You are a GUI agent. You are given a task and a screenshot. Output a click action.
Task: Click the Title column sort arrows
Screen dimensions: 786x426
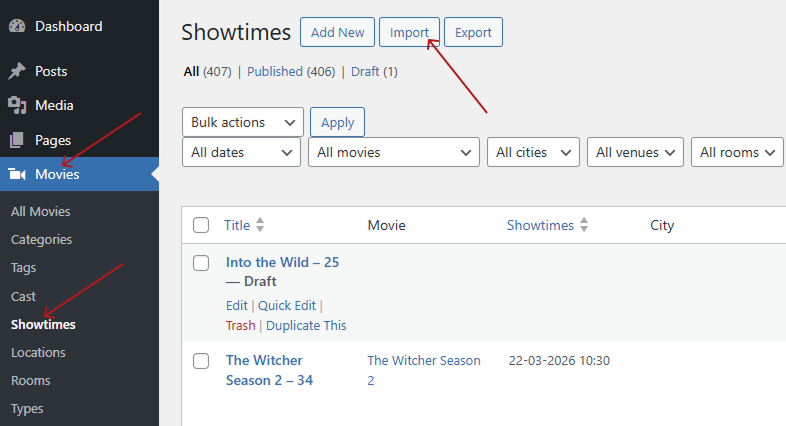click(x=260, y=226)
